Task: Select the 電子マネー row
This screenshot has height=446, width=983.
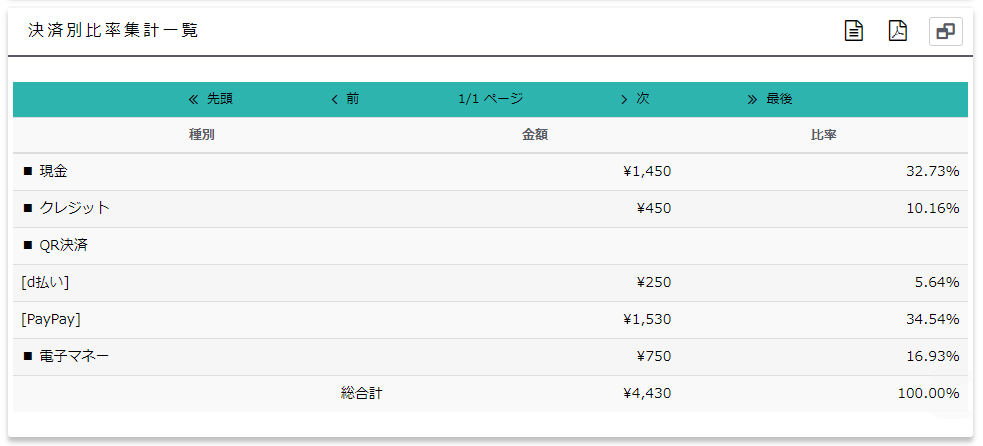Action: point(490,357)
